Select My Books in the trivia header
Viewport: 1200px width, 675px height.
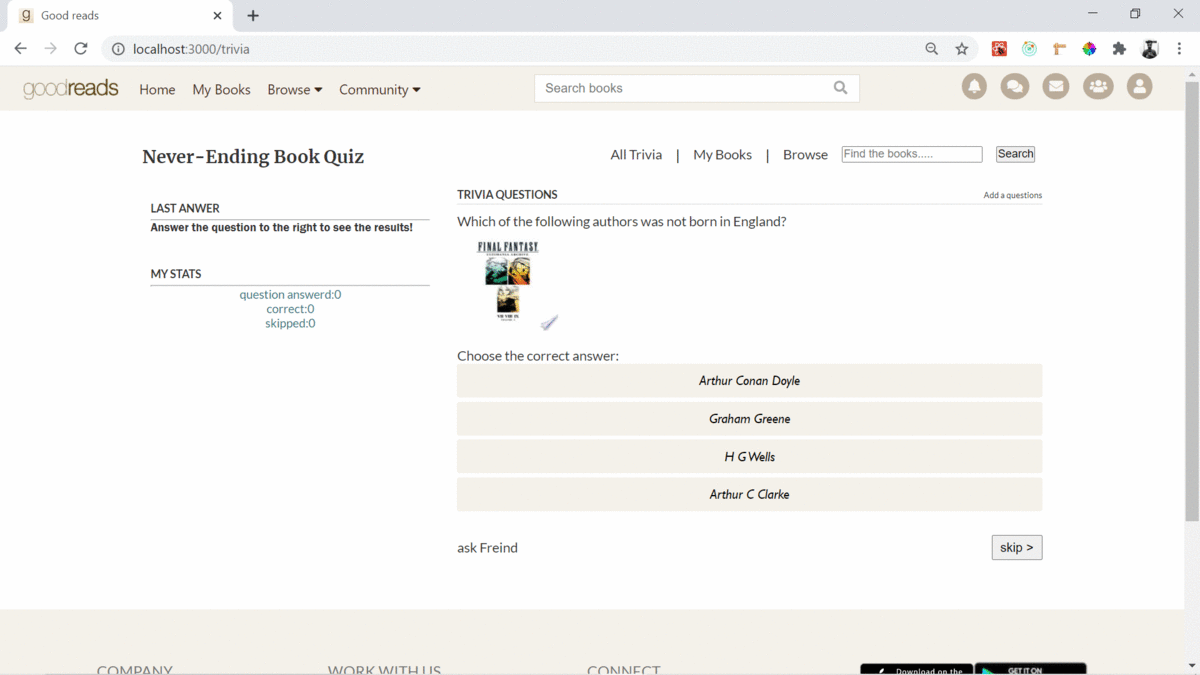pyautogui.click(x=722, y=154)
